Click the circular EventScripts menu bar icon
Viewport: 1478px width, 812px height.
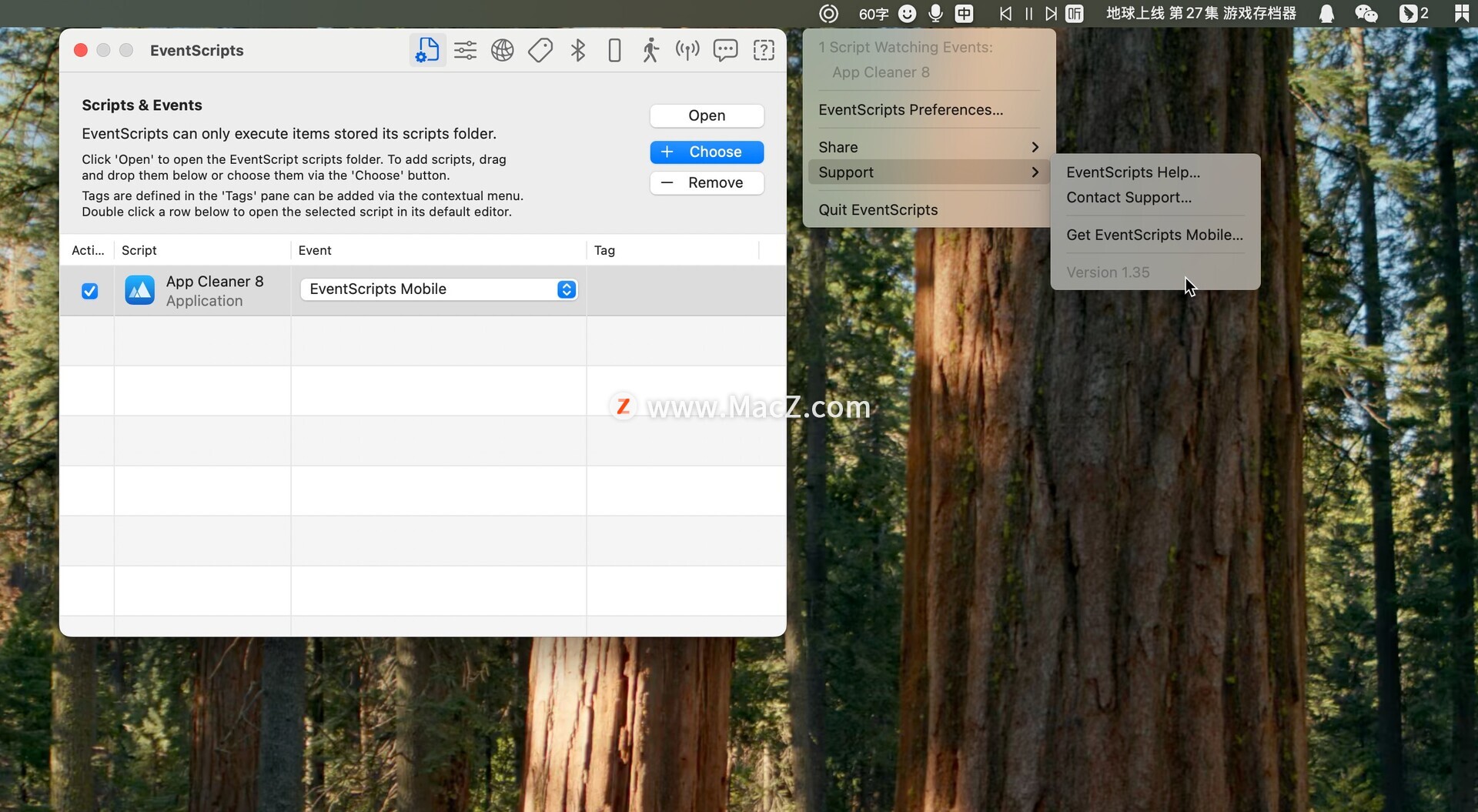(x=828, y=13)
